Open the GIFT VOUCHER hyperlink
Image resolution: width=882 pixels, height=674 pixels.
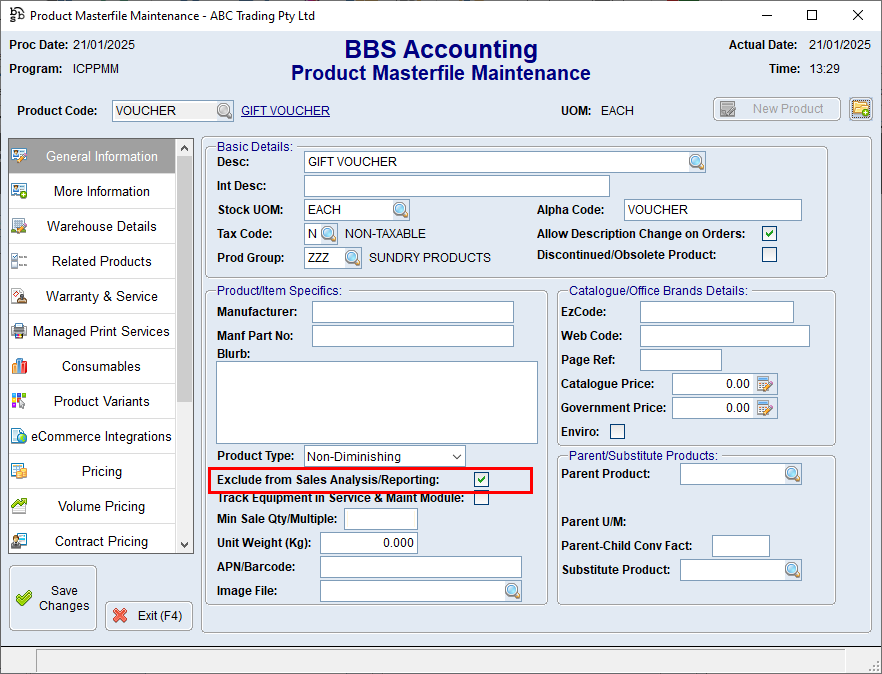click(x=285, y=111)
